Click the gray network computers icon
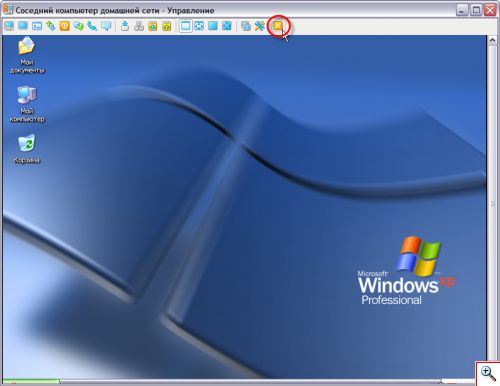The height and width of the screenshot is (386, 500). click(x=139, y=26)
